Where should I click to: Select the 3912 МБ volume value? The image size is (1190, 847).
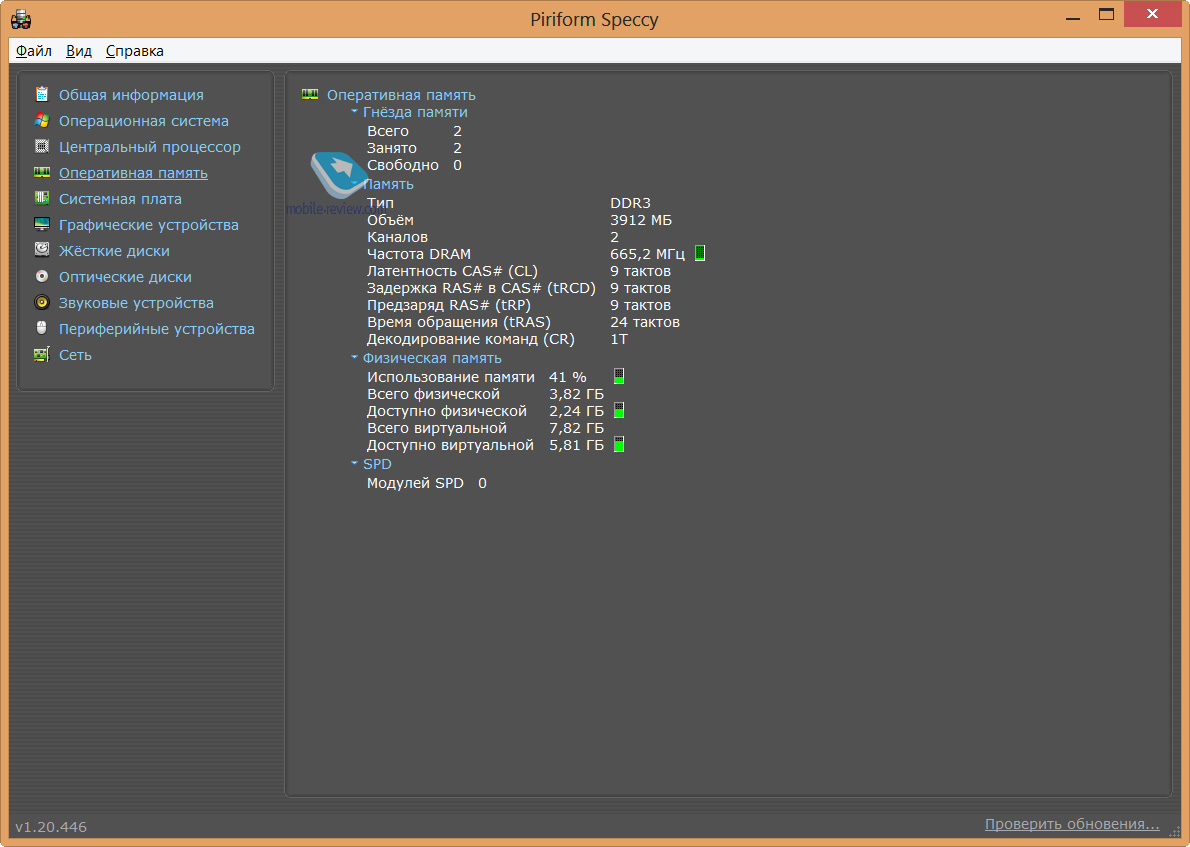641,220
